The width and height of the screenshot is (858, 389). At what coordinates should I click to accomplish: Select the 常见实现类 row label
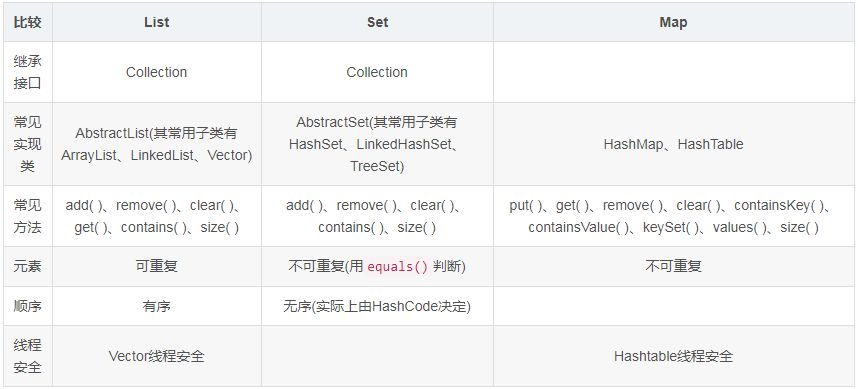pos(27,144)
